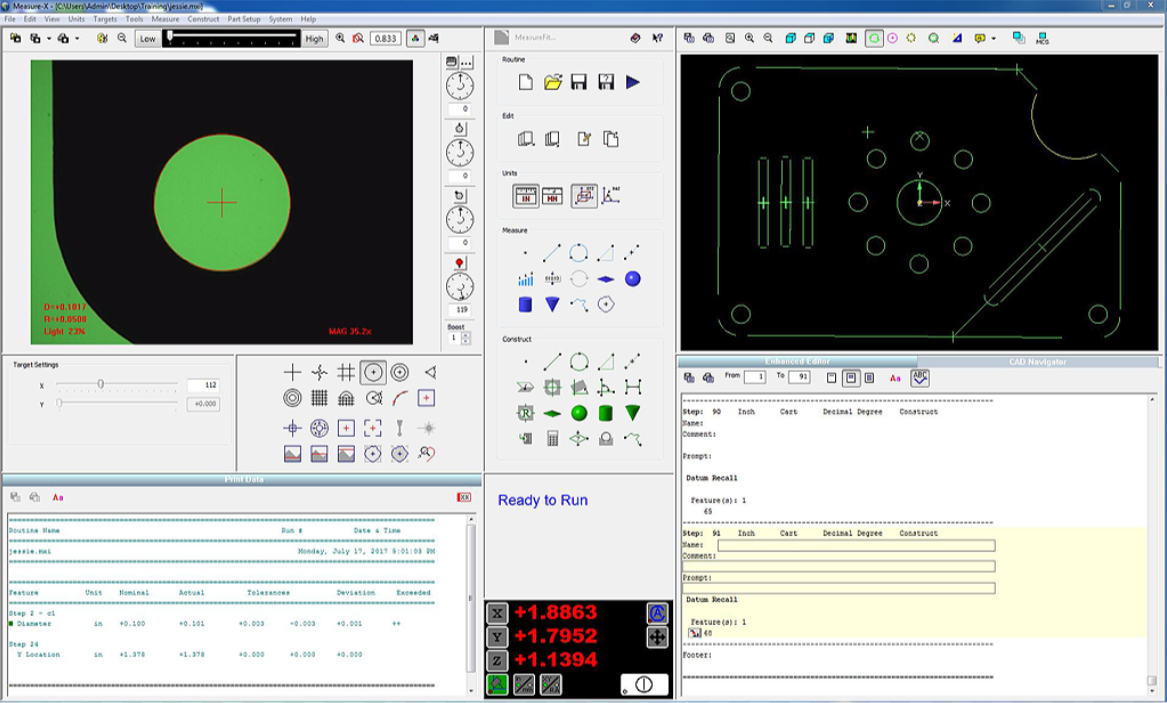Expand the second video toolbar dropdown arrow

pyautogui.click(x=50, y=39)
